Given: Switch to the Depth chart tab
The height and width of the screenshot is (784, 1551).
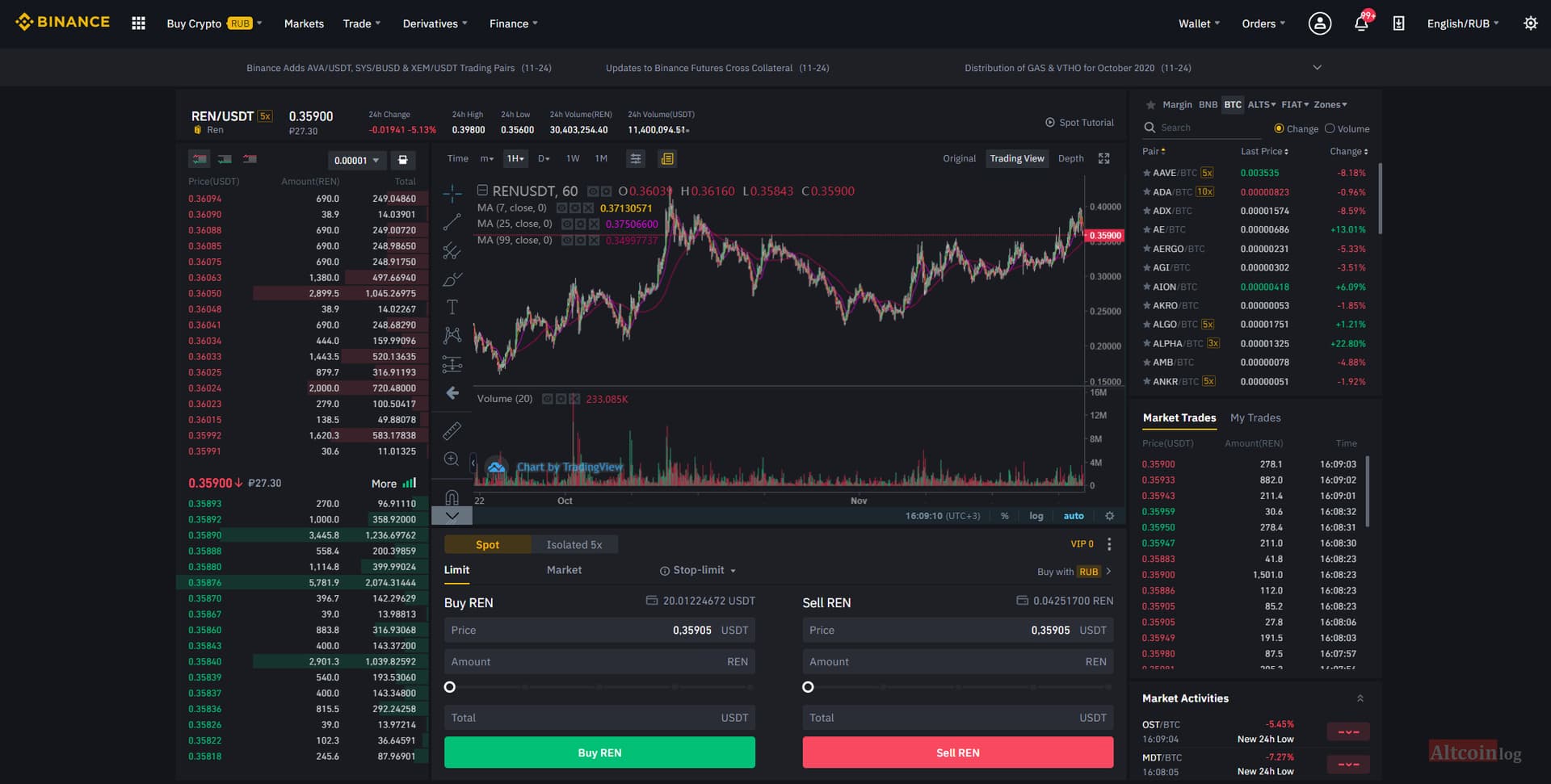Looking at the screenshot, I should click(x=1070, y=158).
